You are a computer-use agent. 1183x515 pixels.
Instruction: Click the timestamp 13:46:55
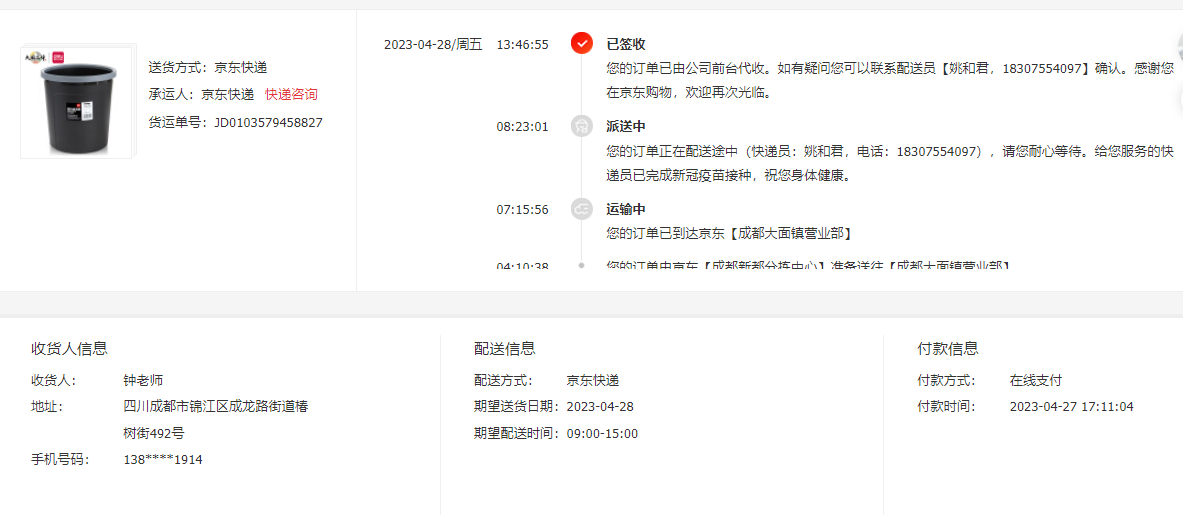pyautogui.click(x=522, y=44)
